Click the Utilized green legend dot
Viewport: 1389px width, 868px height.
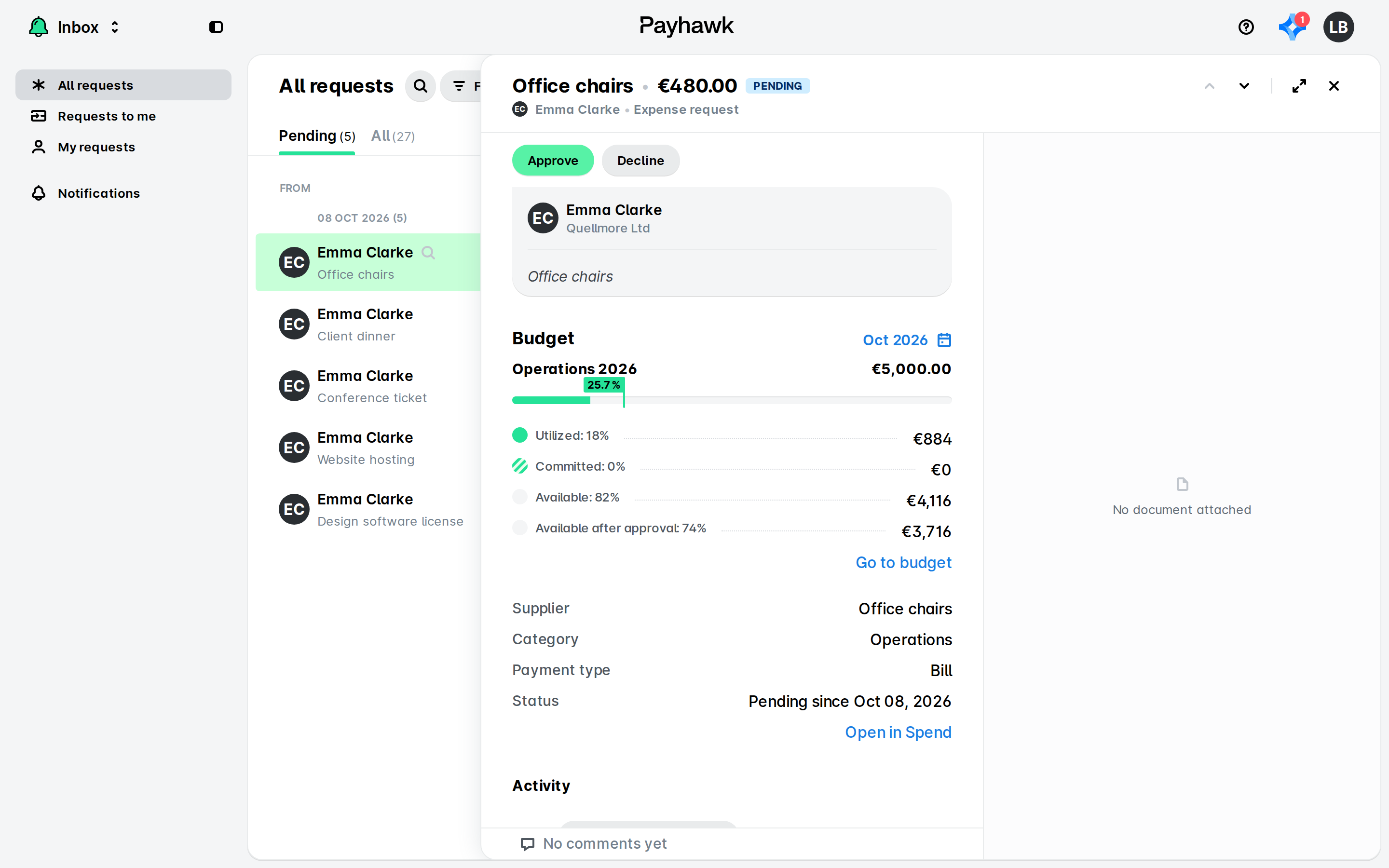(519, 435)
